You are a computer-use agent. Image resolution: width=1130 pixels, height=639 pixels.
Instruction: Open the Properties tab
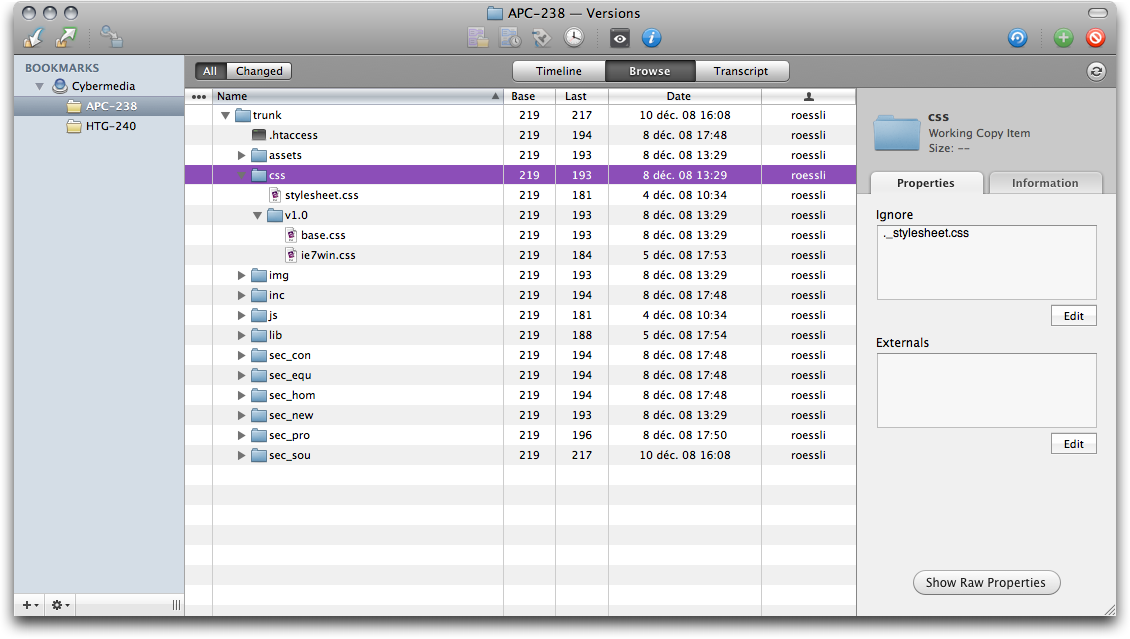[x=926, y=183]
